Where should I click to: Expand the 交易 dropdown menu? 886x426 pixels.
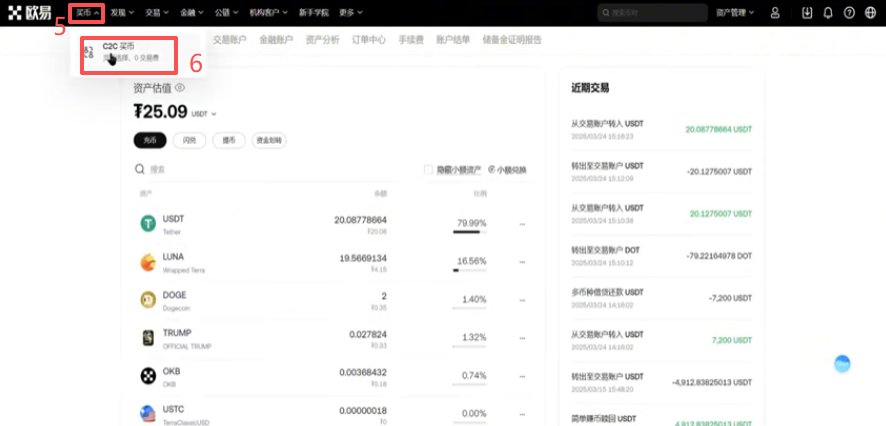pos(157,12)
